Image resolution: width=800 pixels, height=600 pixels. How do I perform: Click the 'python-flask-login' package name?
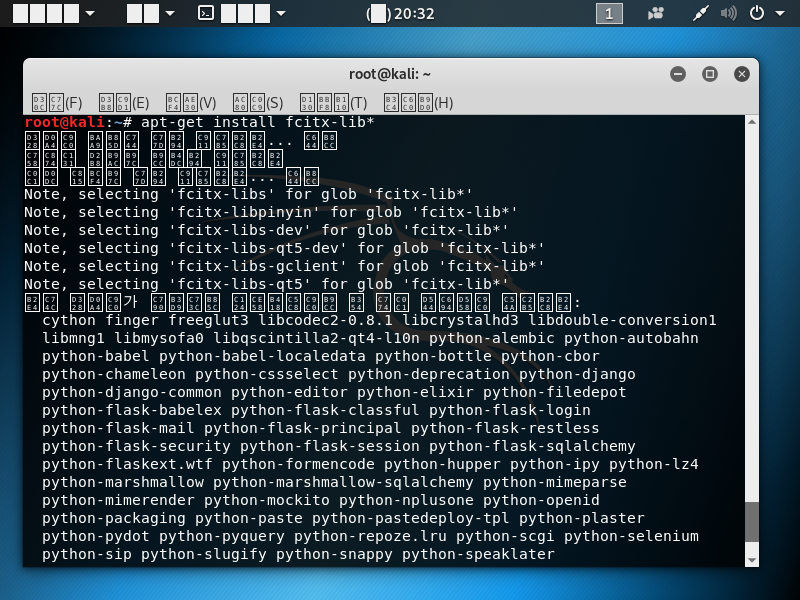510,410
